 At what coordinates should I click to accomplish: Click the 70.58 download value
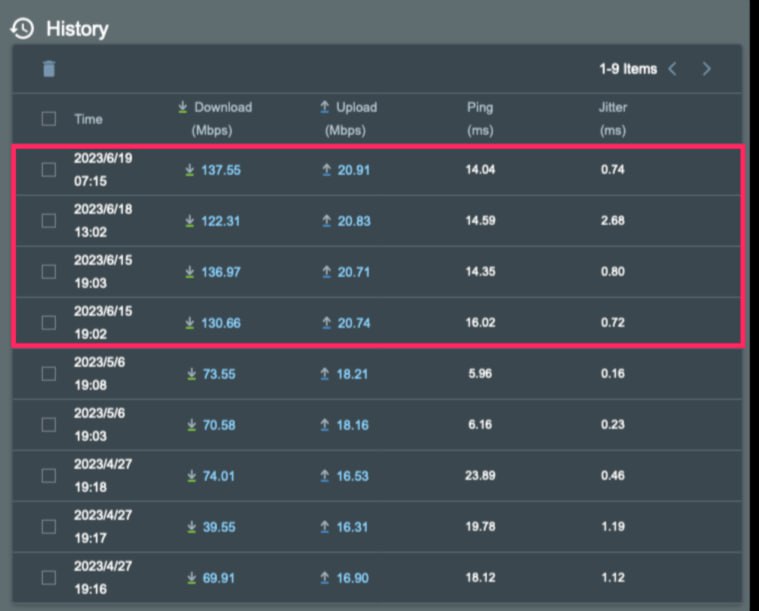[219, 425]
